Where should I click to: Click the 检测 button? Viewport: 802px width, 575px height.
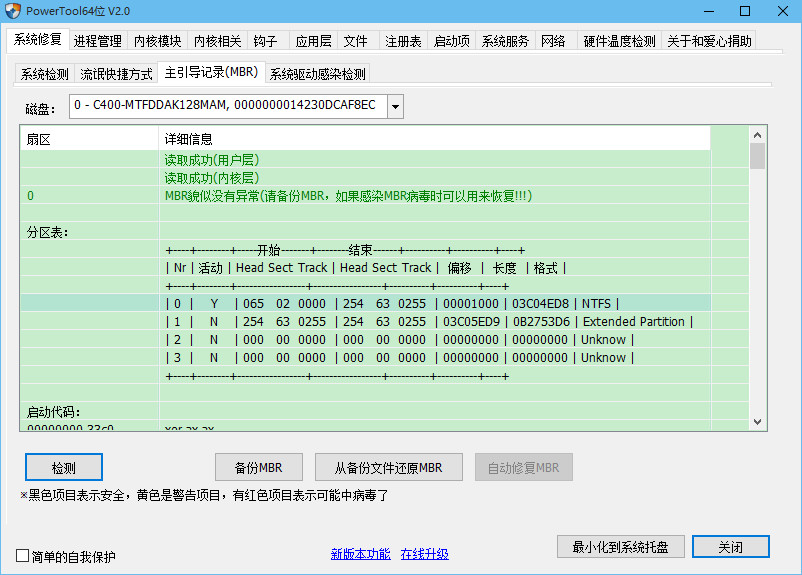click(64, 467)
